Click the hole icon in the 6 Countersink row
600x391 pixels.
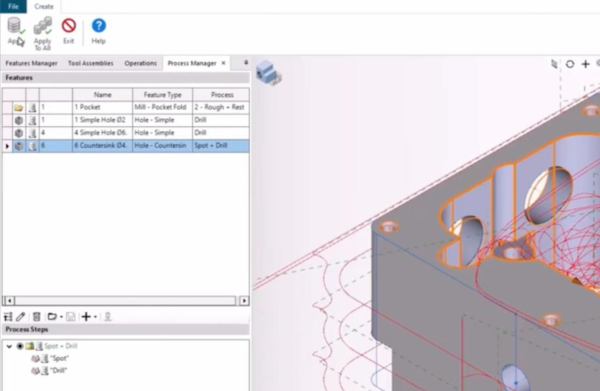19,146
